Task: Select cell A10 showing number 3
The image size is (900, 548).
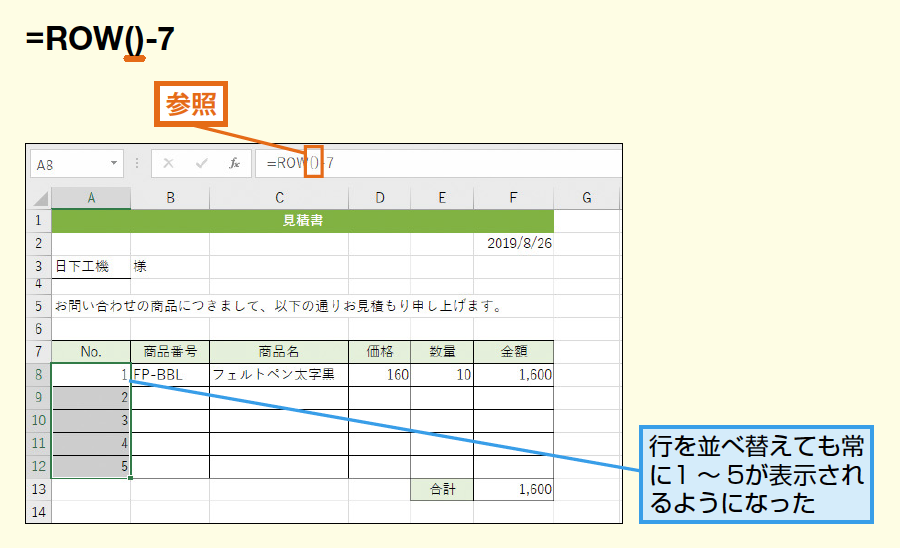Action: tap(91, 421)
